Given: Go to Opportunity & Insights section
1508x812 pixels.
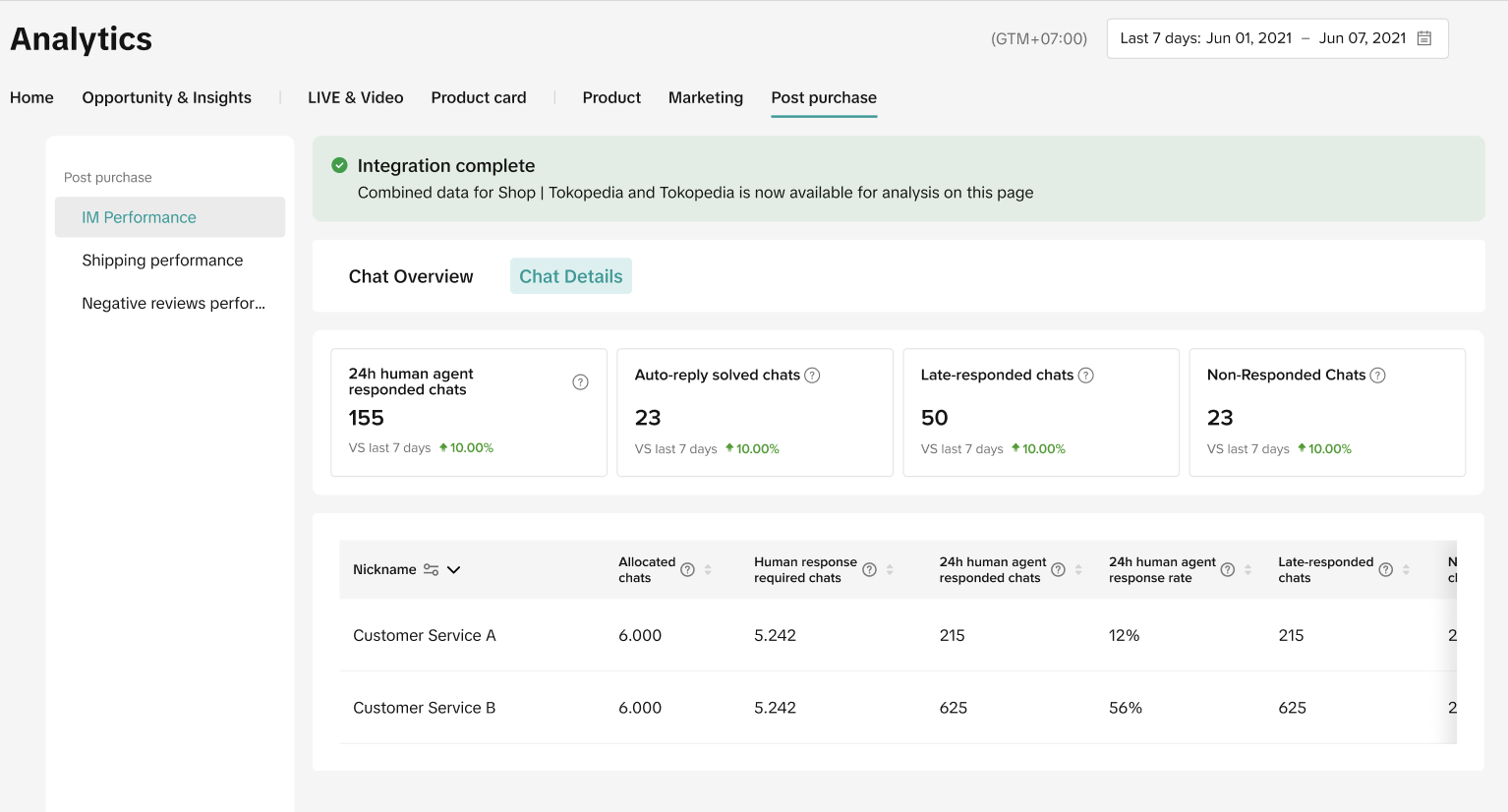Looking at the screenshot, I should (x=166, y=97).
